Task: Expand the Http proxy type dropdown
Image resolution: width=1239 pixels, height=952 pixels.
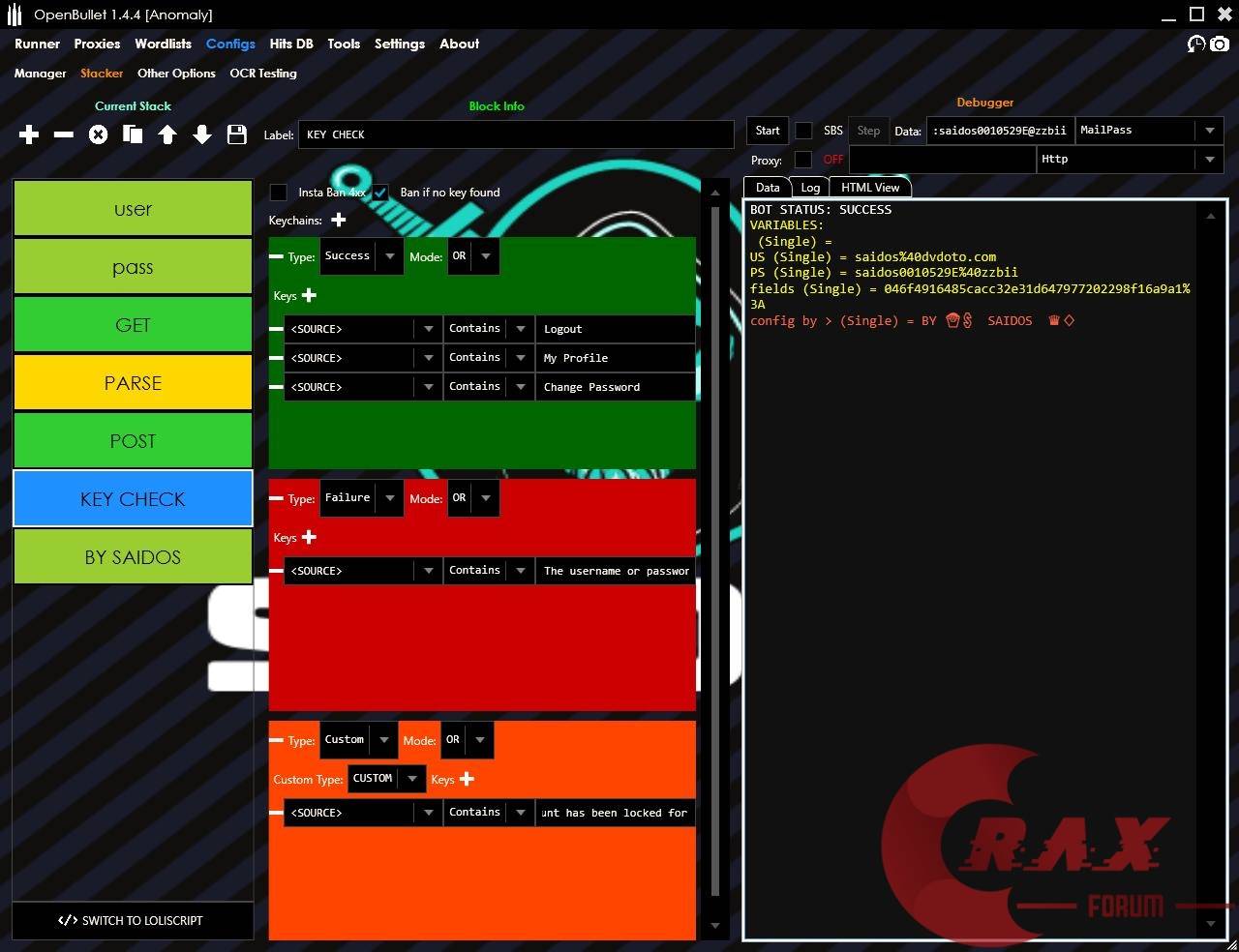Action: [1209, 159]
